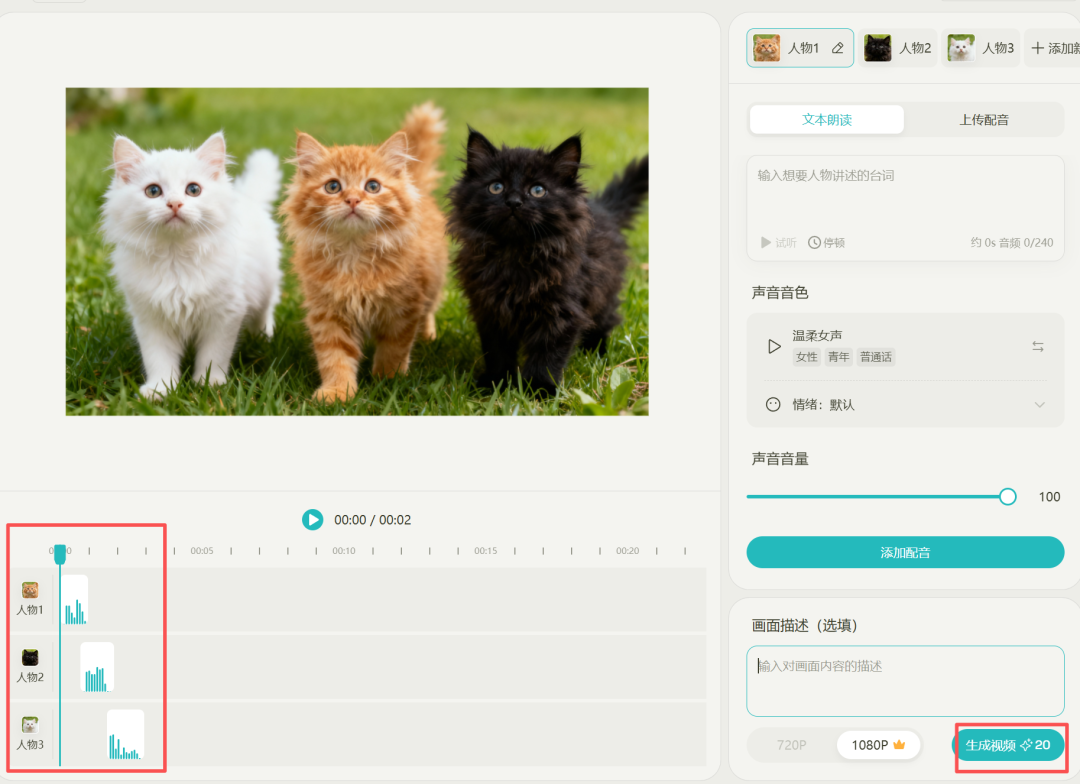Click the 画面描述 description text field
The height and width of the screenshot is (784, 1080).
[905, 680]
